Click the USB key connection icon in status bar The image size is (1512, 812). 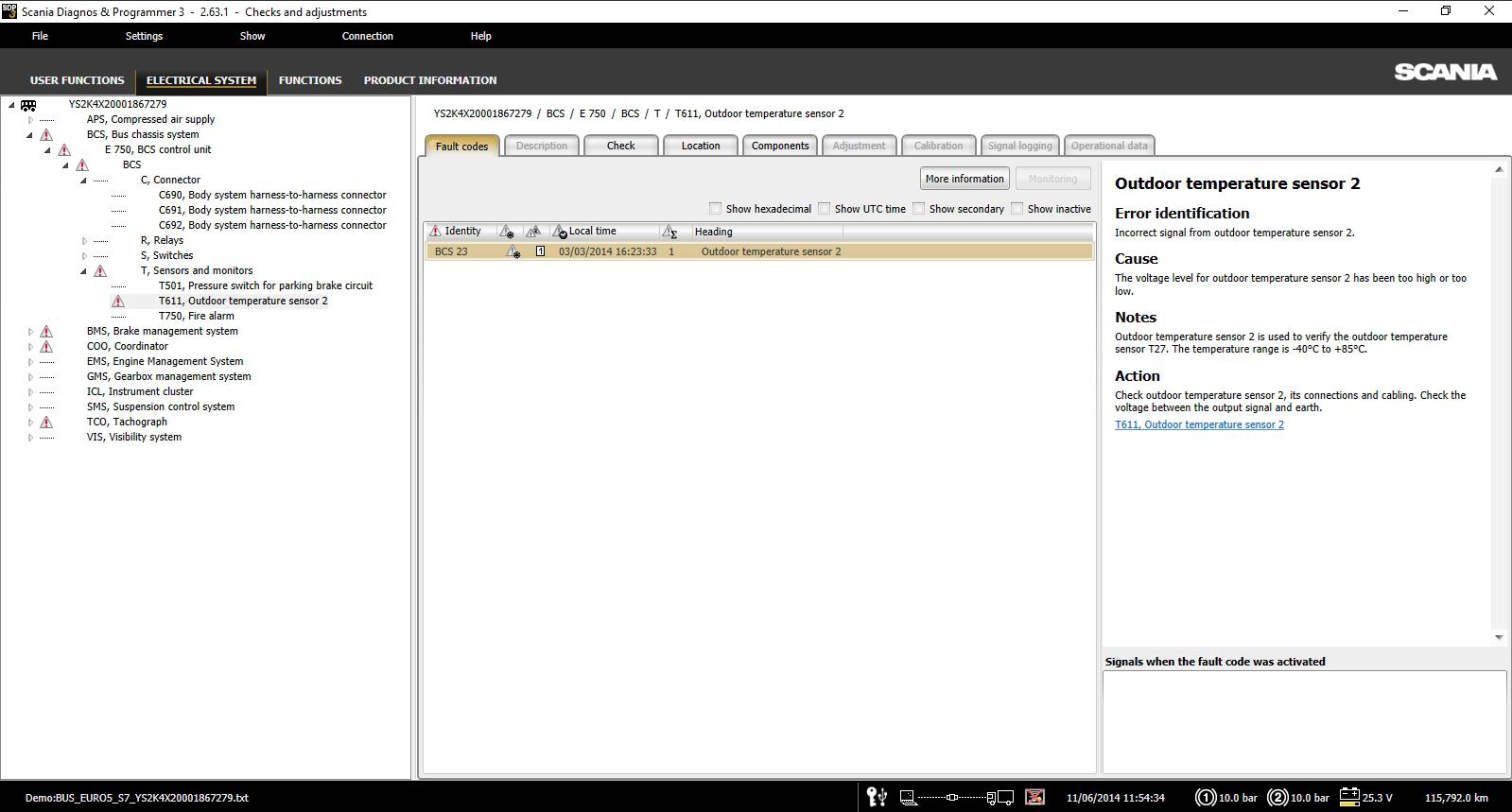tap(877, 797)
